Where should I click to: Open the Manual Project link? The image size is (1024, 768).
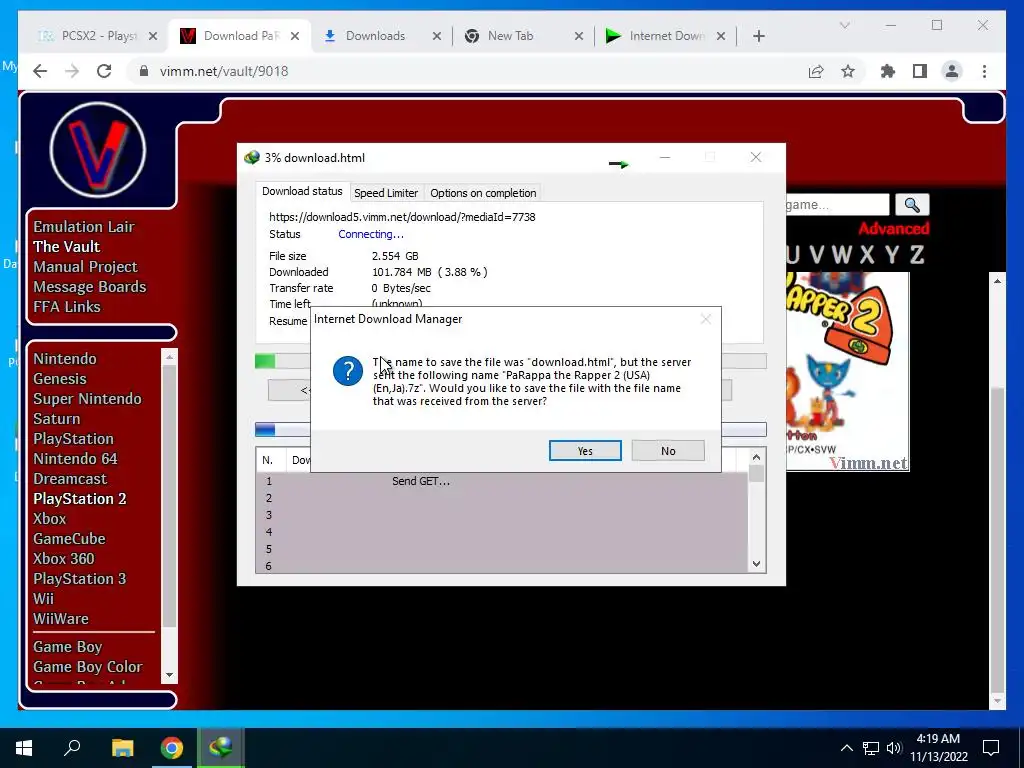pyautogui.click(x=86, y=266)
